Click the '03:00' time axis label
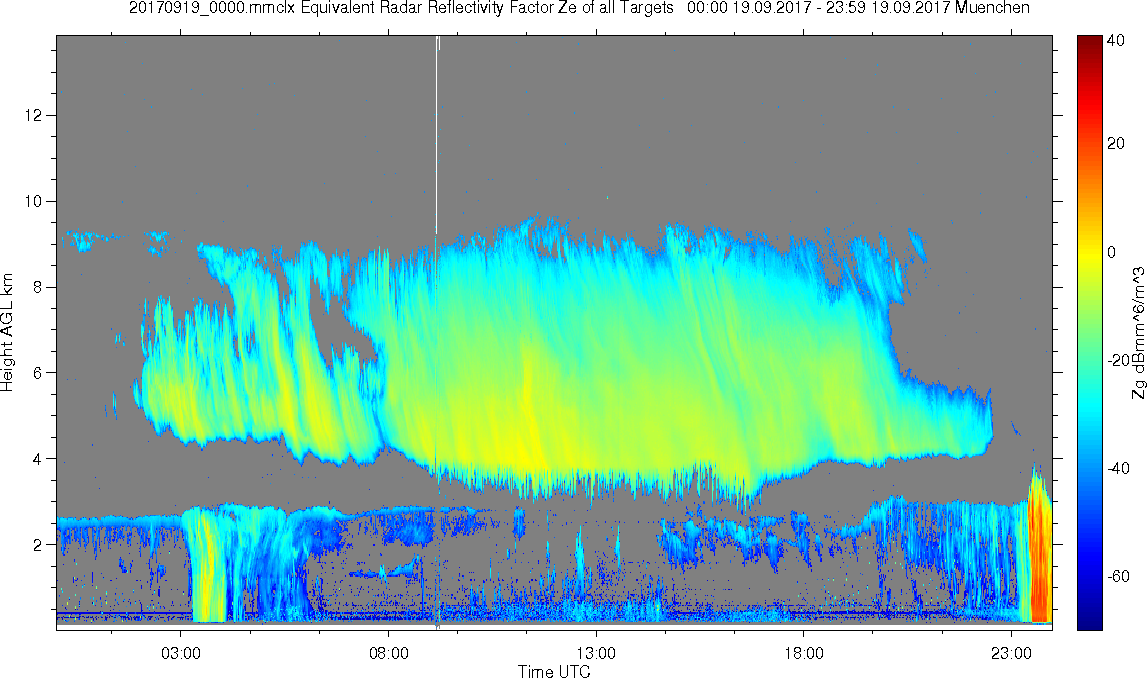This screenshot has width=1147, height=678. pyautogui.click(x=181, y=653)
